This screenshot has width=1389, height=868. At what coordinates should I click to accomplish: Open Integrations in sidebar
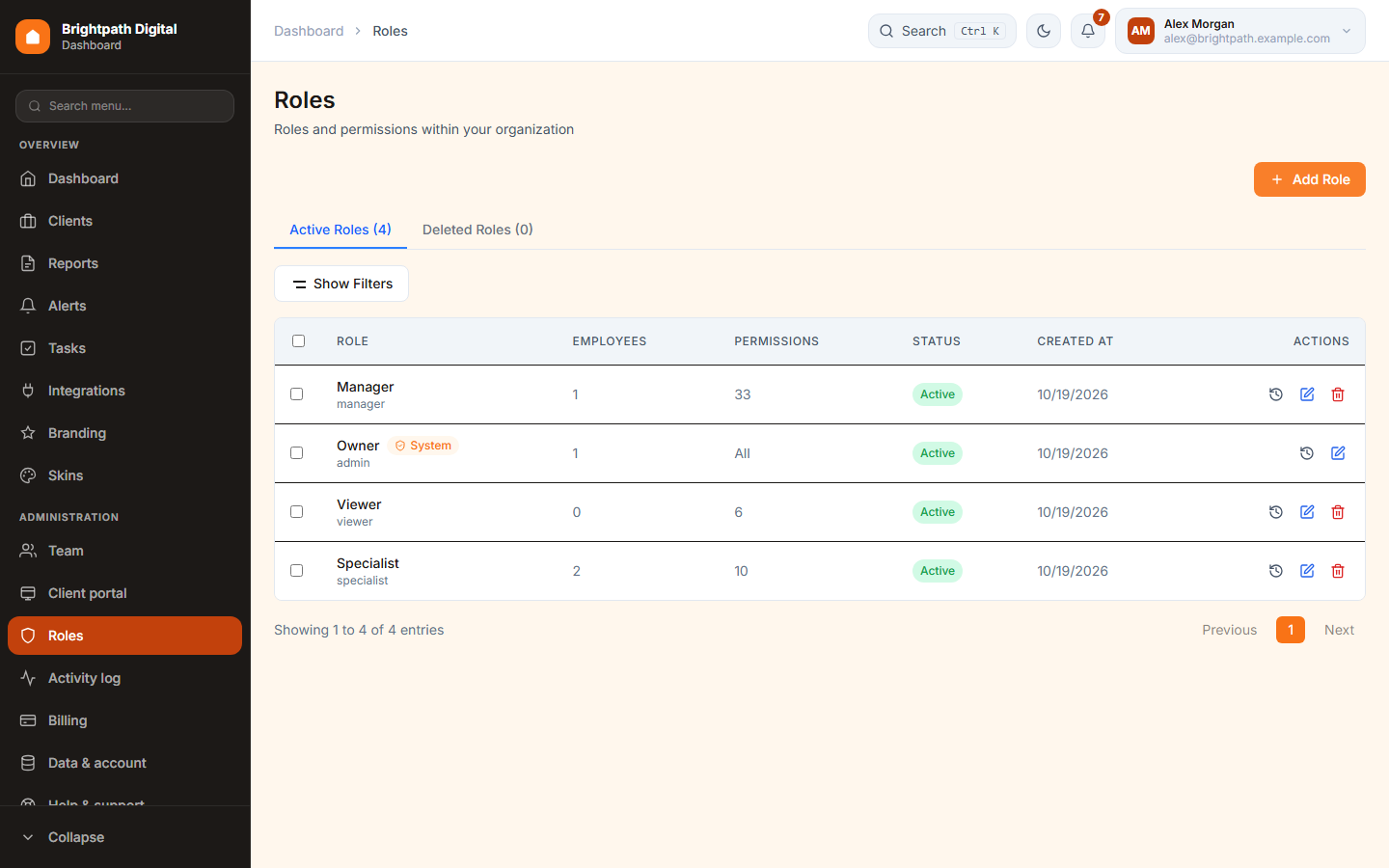click(x=125, y=391)
